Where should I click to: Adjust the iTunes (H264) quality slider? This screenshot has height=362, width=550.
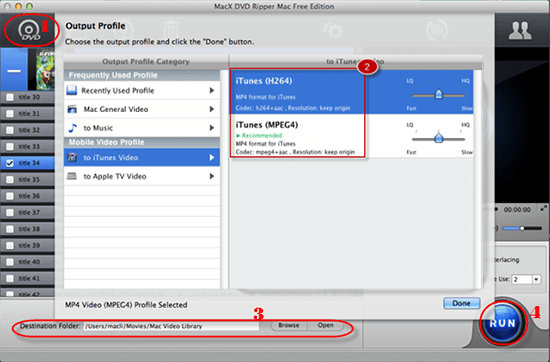coord(438,95)
